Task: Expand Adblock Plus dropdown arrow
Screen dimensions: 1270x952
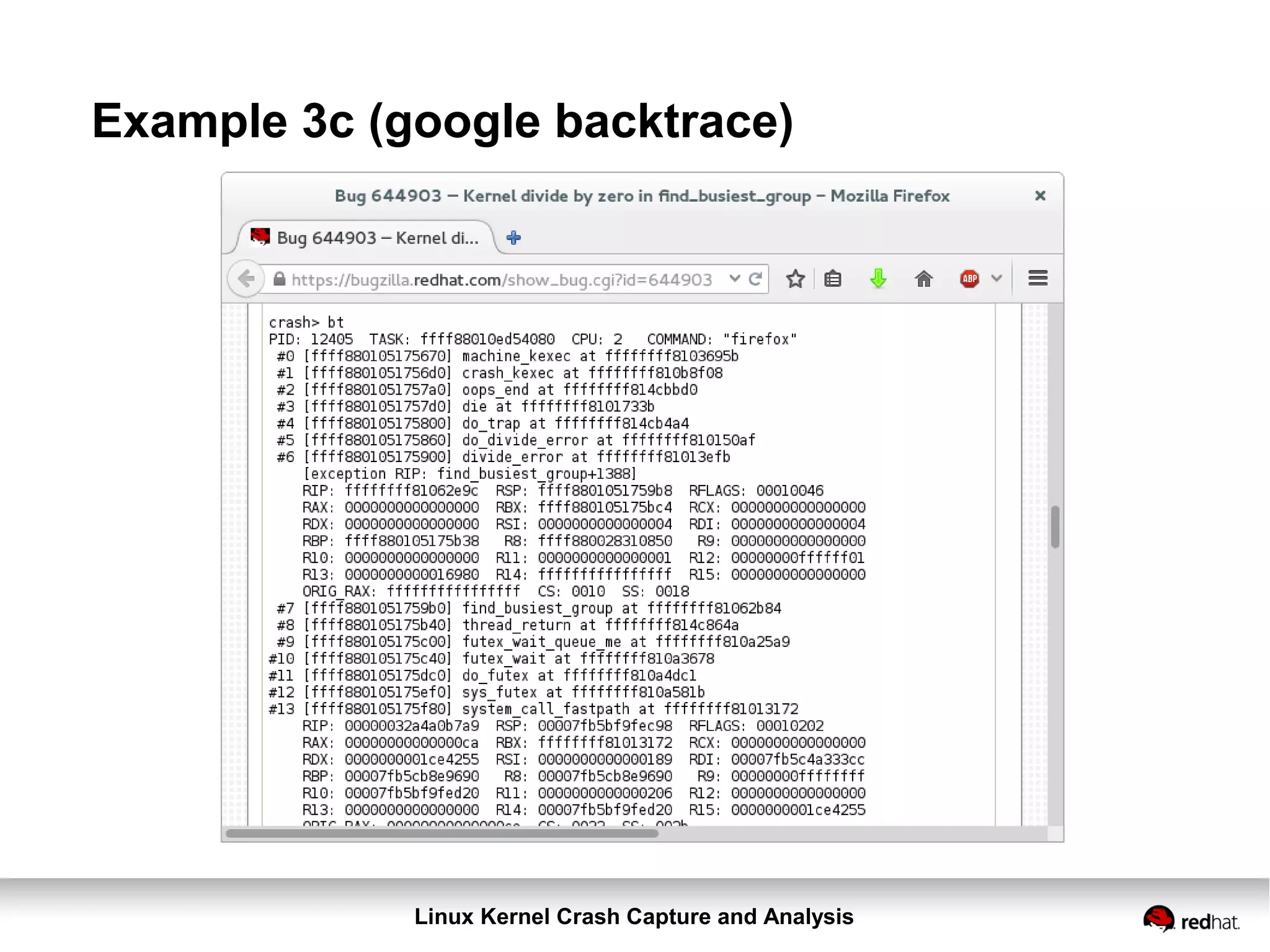Action: (997, 278)
